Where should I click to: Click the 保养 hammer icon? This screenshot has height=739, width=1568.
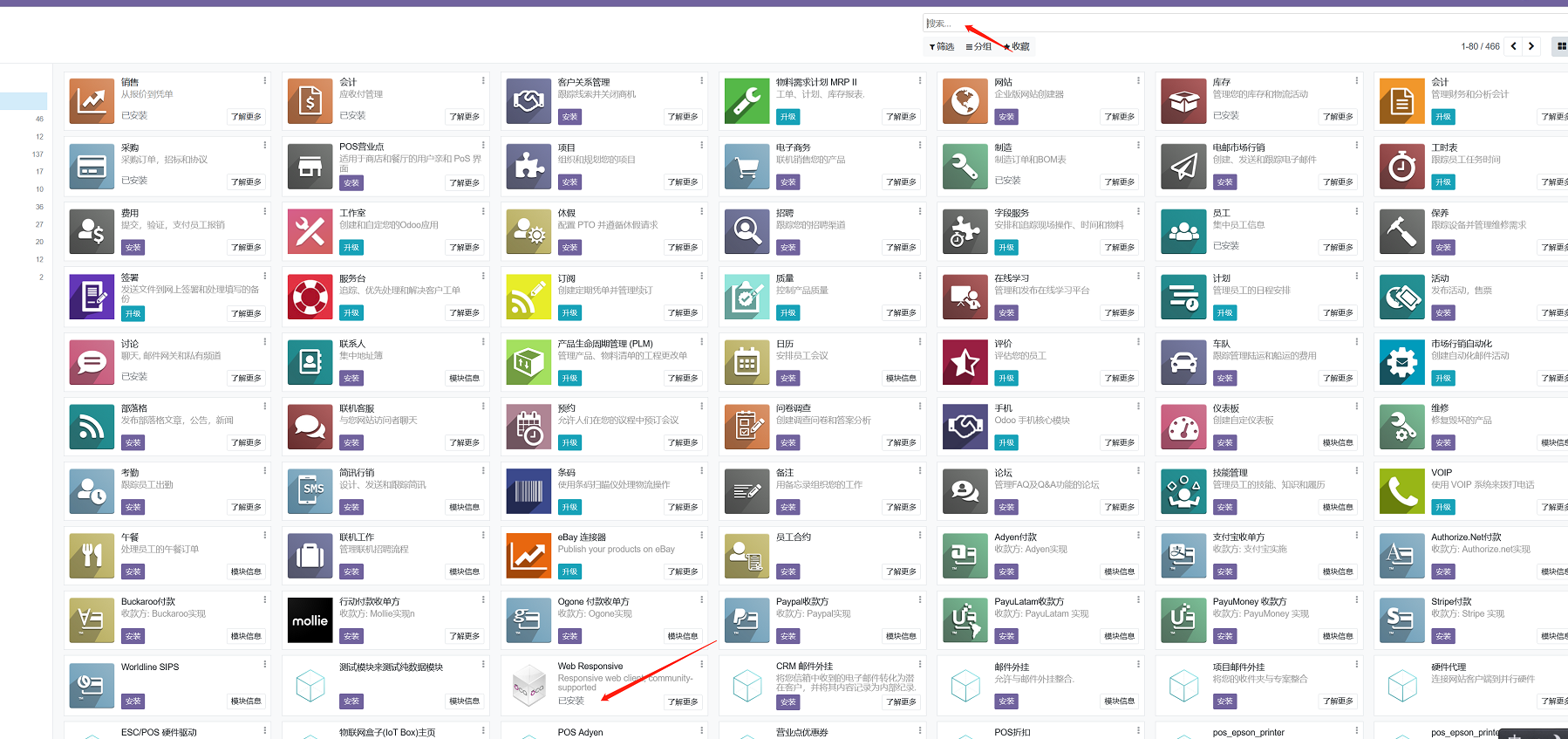[1402, 232]
